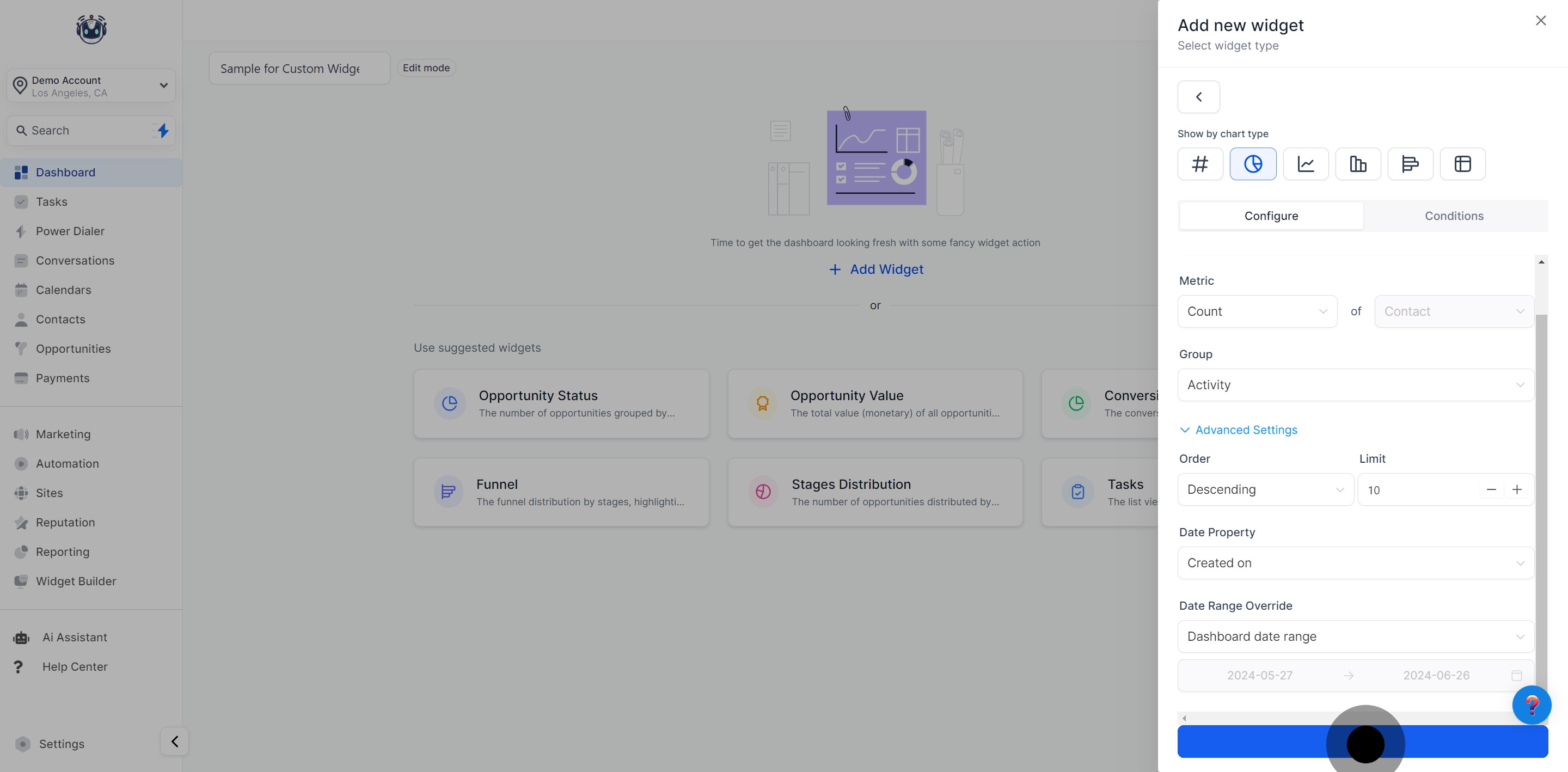1568x772 pixels.
Task: Select the horizontal bar chart type icon
Action: pos(1410,164)
